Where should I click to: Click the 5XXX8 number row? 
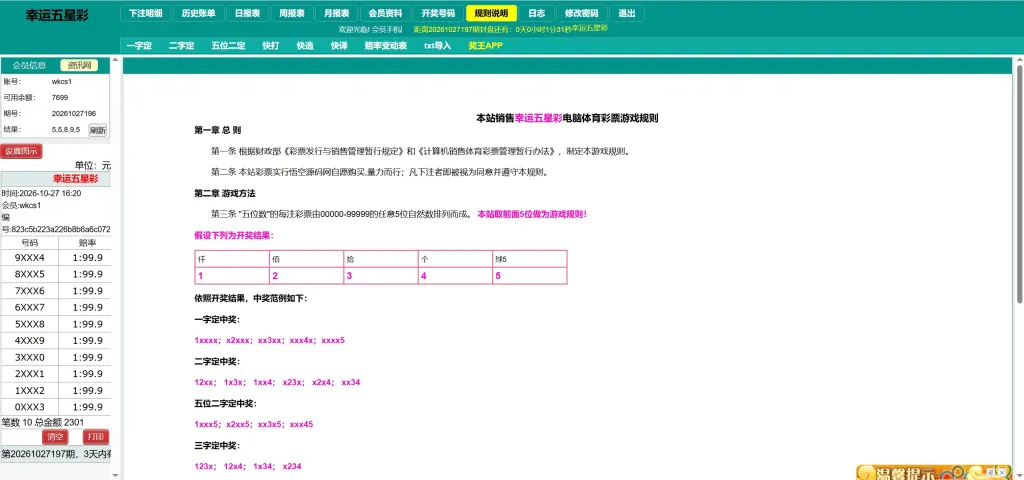(56, 324)
